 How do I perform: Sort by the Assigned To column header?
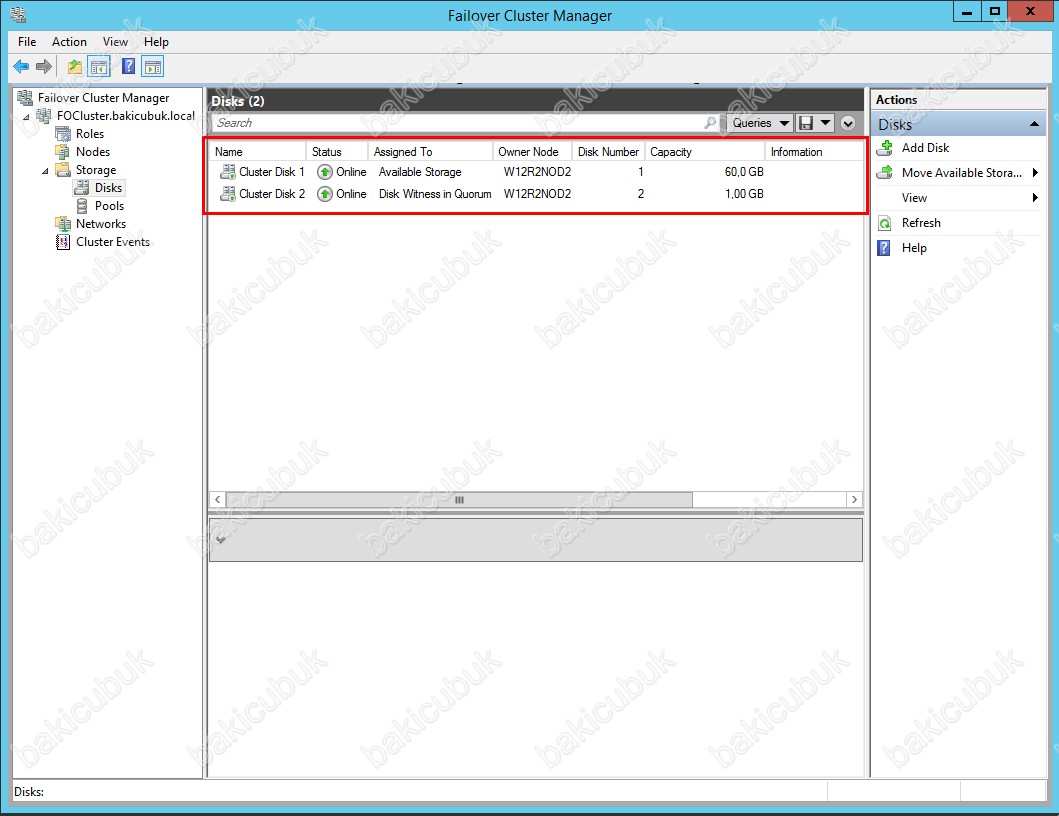click(430, 152)
